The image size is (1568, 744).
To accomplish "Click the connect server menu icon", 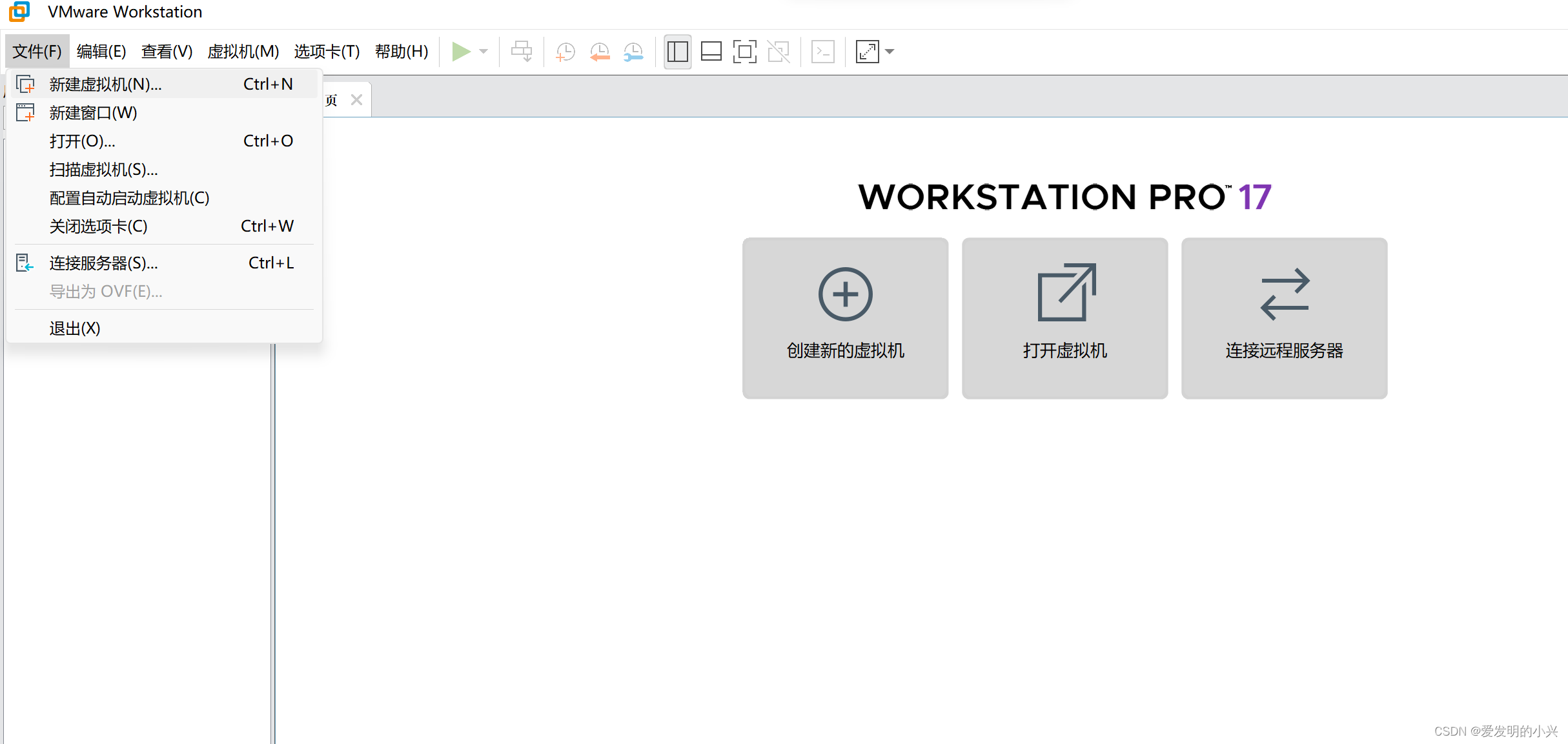I will (25, 263).
